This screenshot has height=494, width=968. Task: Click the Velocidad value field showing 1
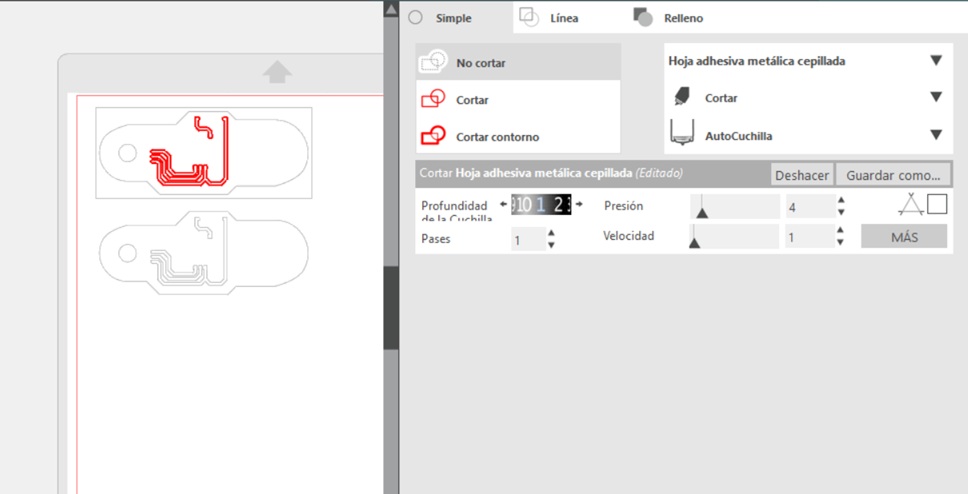pyautogui.click(x=810, y=237)
